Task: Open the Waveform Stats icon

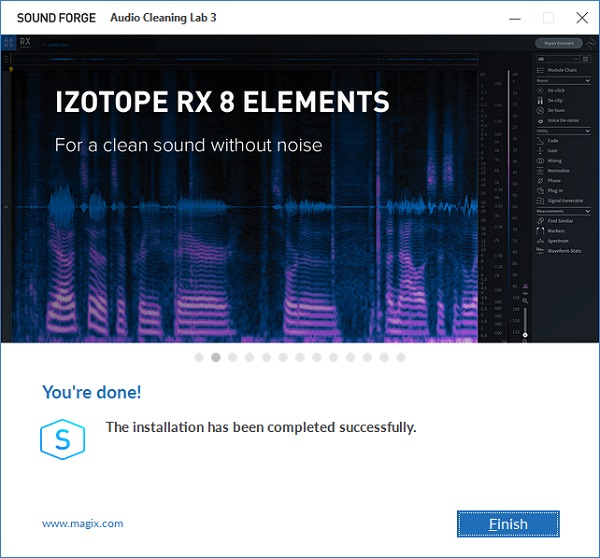Action: tap(540, 250)
